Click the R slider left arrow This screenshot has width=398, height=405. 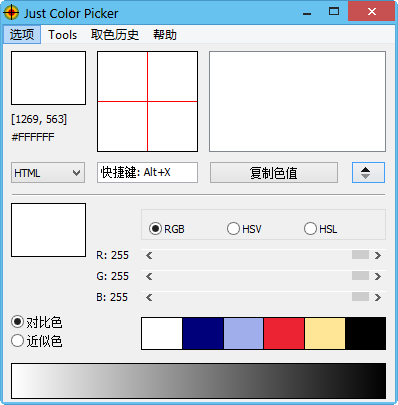coord(149,256)
